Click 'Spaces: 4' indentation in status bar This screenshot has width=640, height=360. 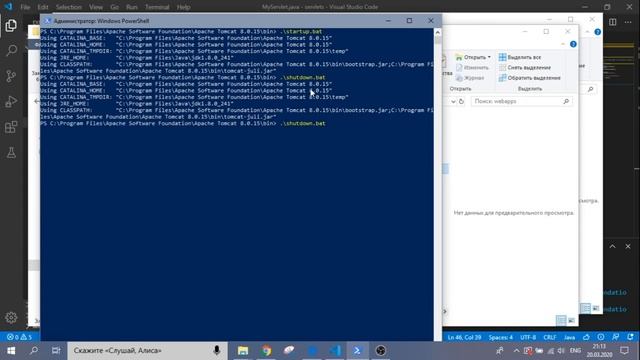point(500,337)
